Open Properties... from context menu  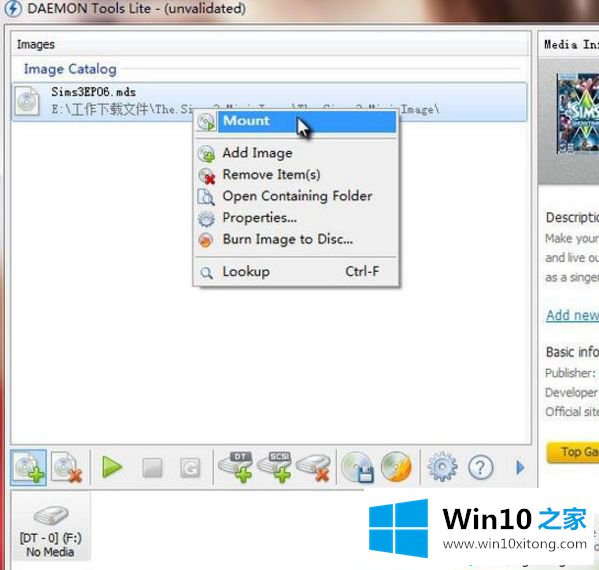pos(296,218)
